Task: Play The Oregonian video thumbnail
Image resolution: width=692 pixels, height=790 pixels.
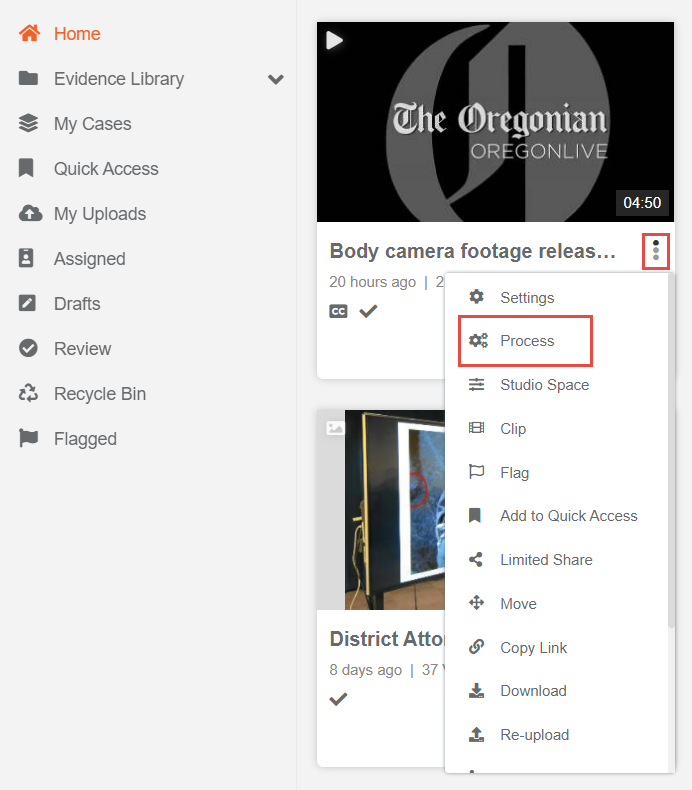Action: (x=495, y=122)
